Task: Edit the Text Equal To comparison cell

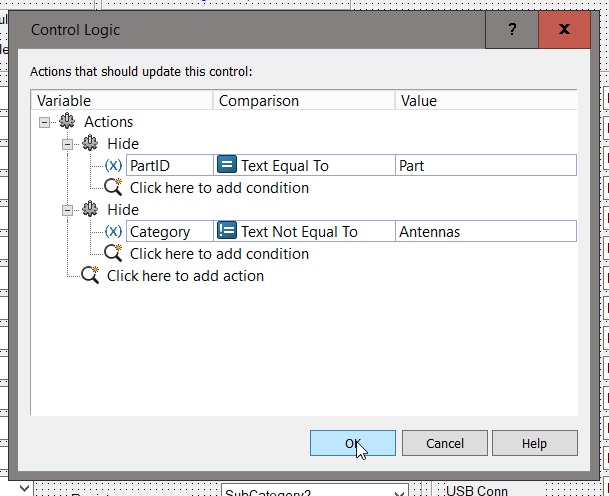Action: [304, 165]
